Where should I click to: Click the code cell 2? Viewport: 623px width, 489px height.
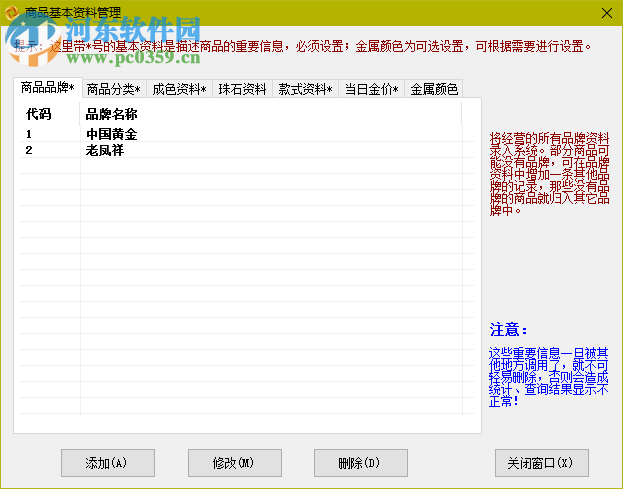point(50,150)
